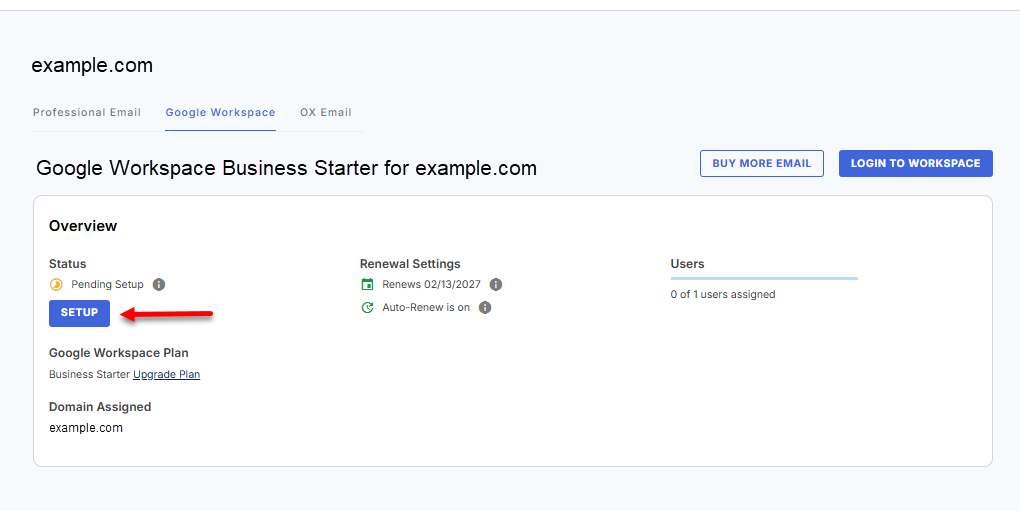Image resolution: width=1020 pixels, height=511 pixels.
Task: Click LOGIN TO WORKSPACE button
Action: (915, 163)
